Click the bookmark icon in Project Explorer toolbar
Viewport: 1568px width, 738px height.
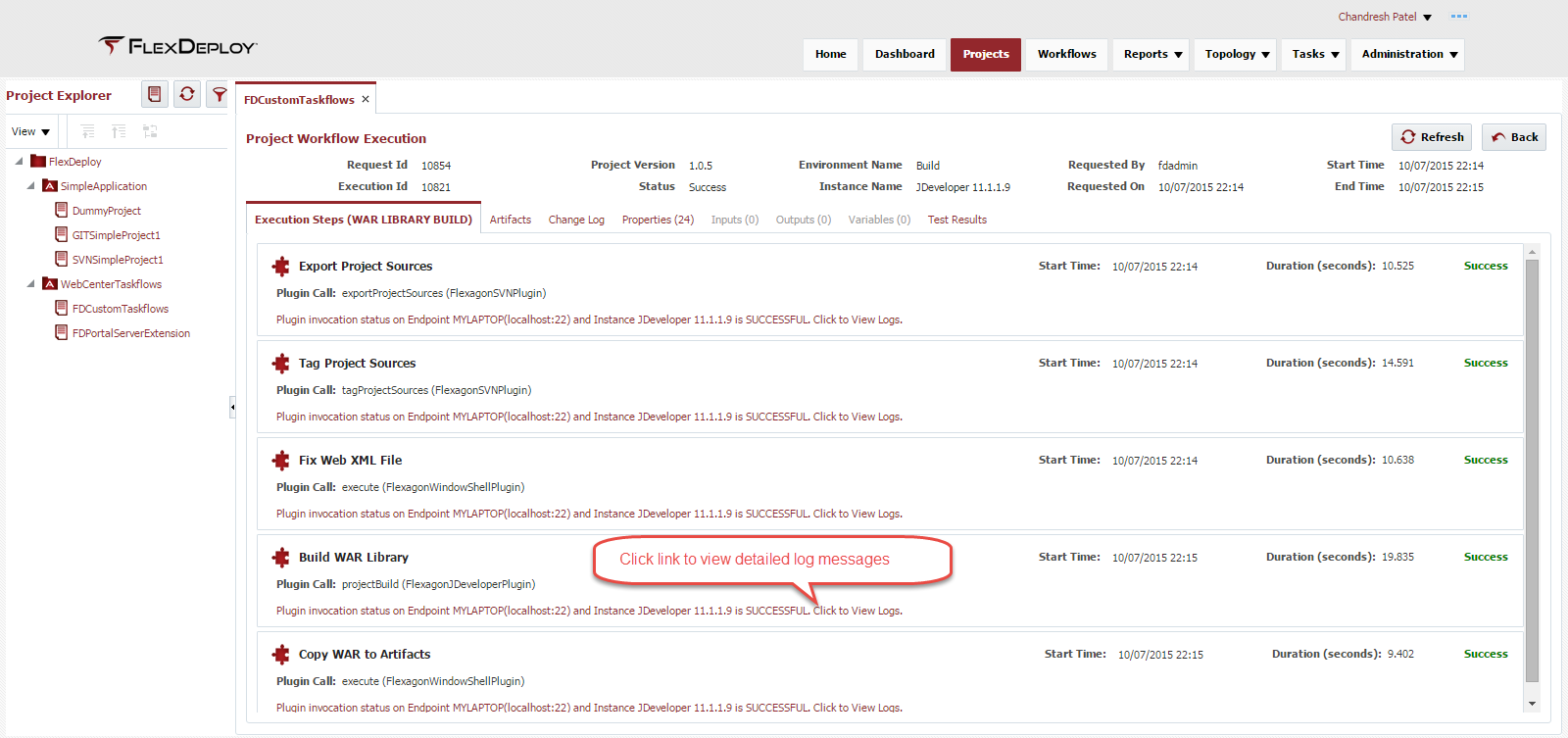click(154, 94)
